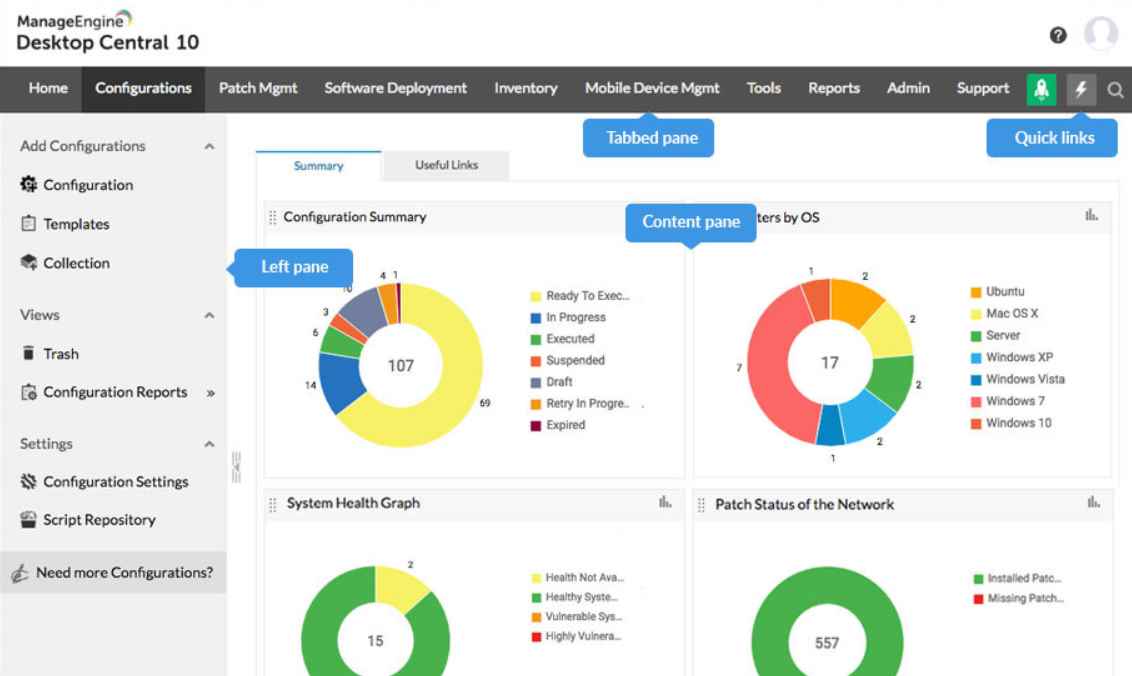Switch to the Useful Links tab
Viewport: 1132px width, 676px height.
pyautogui.click(x=446, y=165)
